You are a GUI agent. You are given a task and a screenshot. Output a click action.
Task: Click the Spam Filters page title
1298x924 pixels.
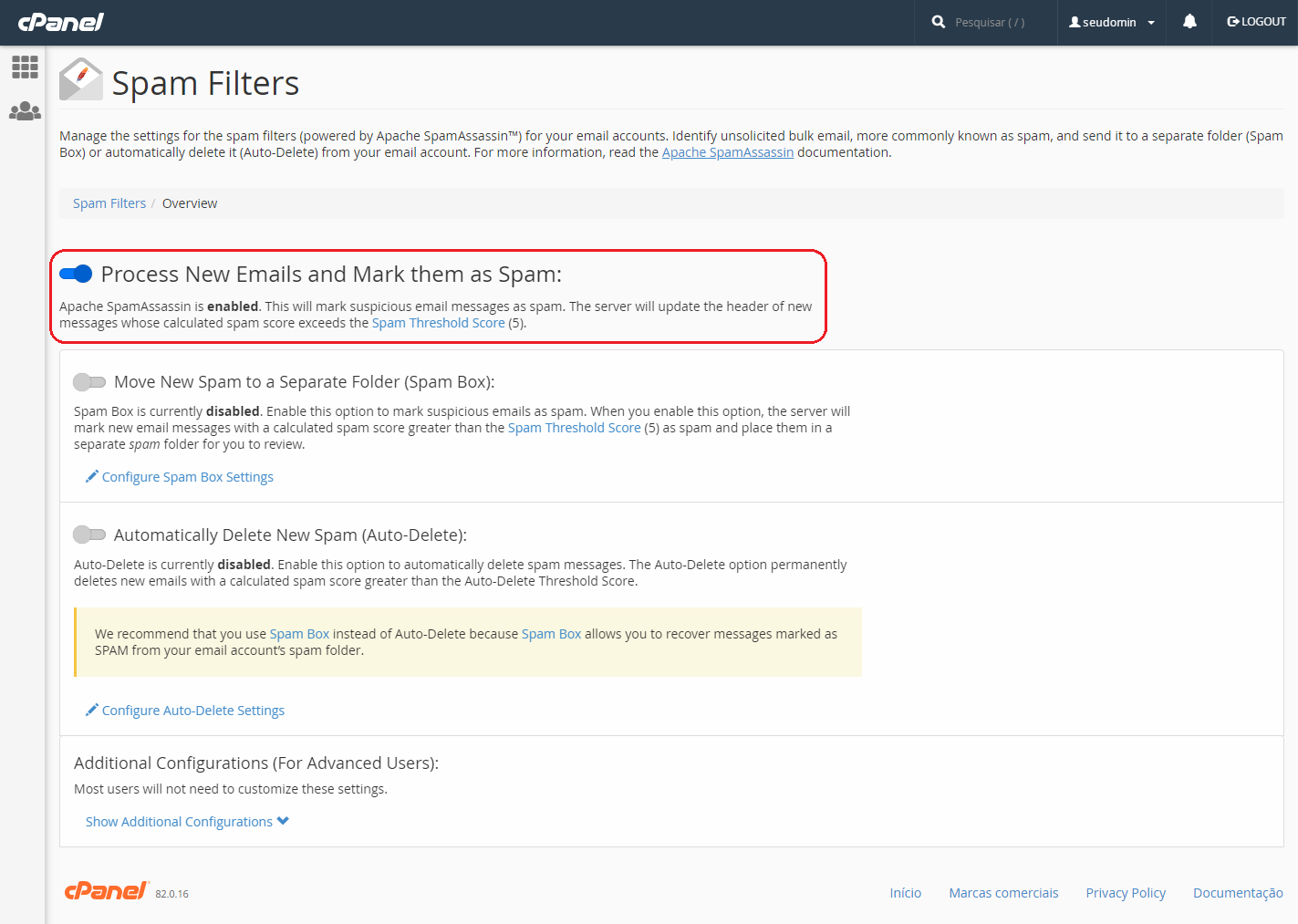205,83
